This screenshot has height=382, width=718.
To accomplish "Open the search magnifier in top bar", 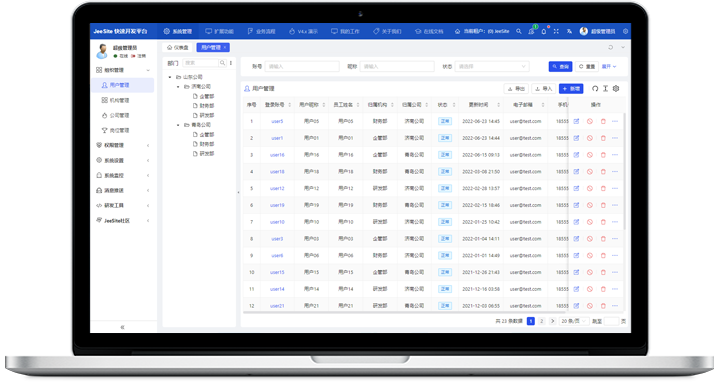I will tap(519, 32).
